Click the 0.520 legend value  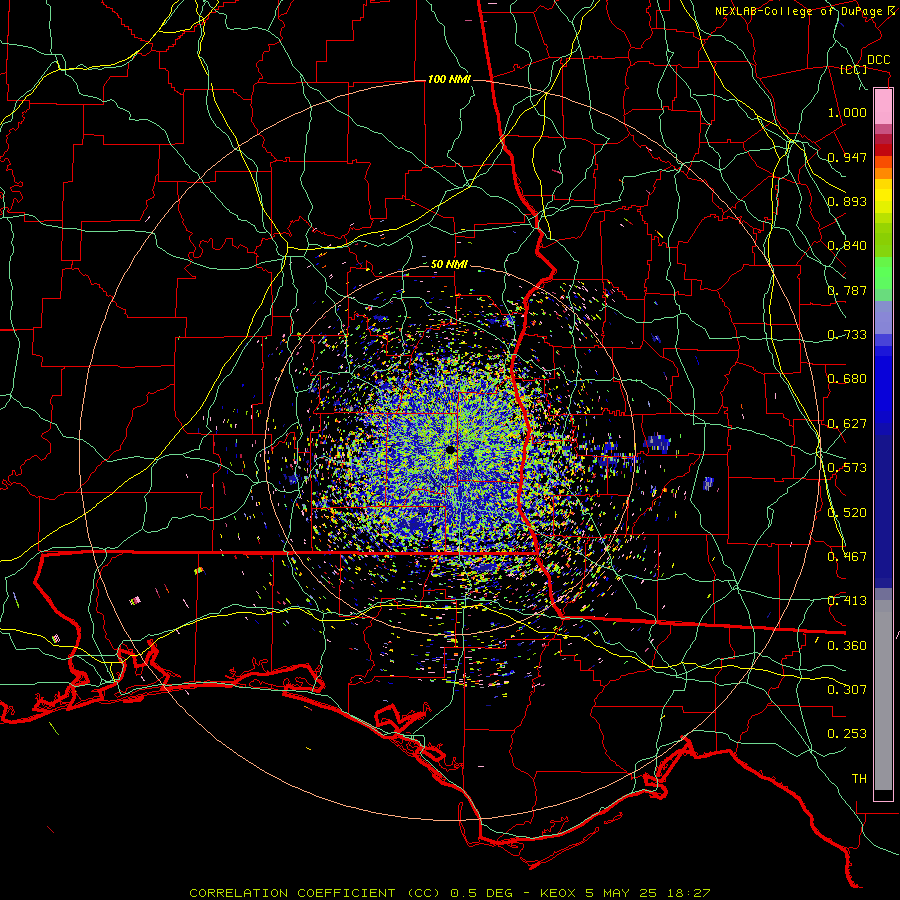click(847, 513)
